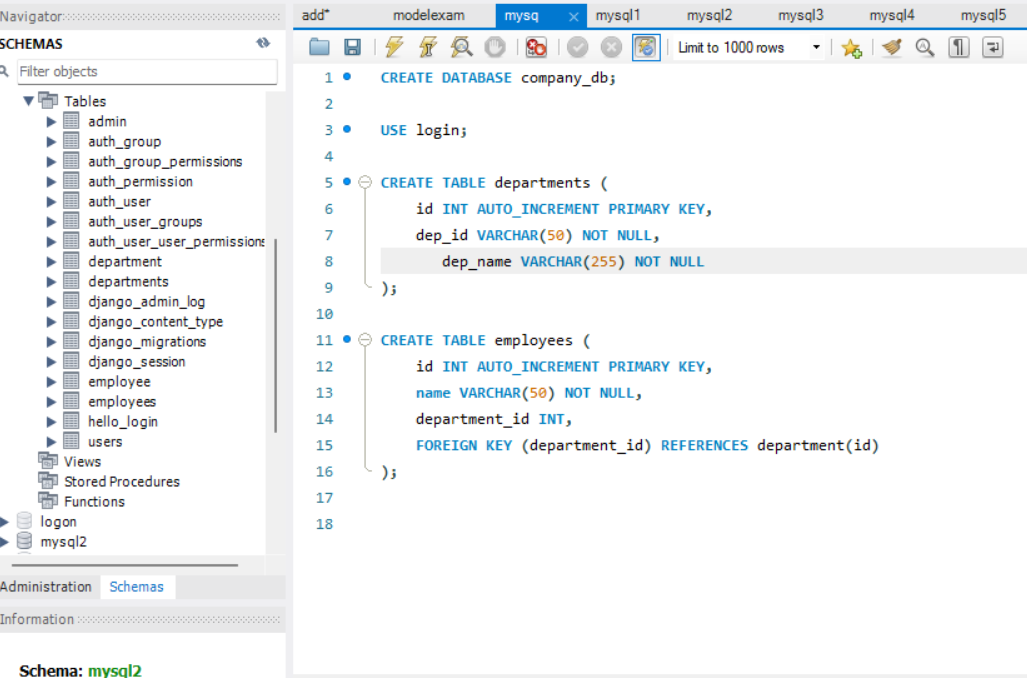Toggle show invisible characters
Viewport: 1027px width, 678px height.
(957, 47)
